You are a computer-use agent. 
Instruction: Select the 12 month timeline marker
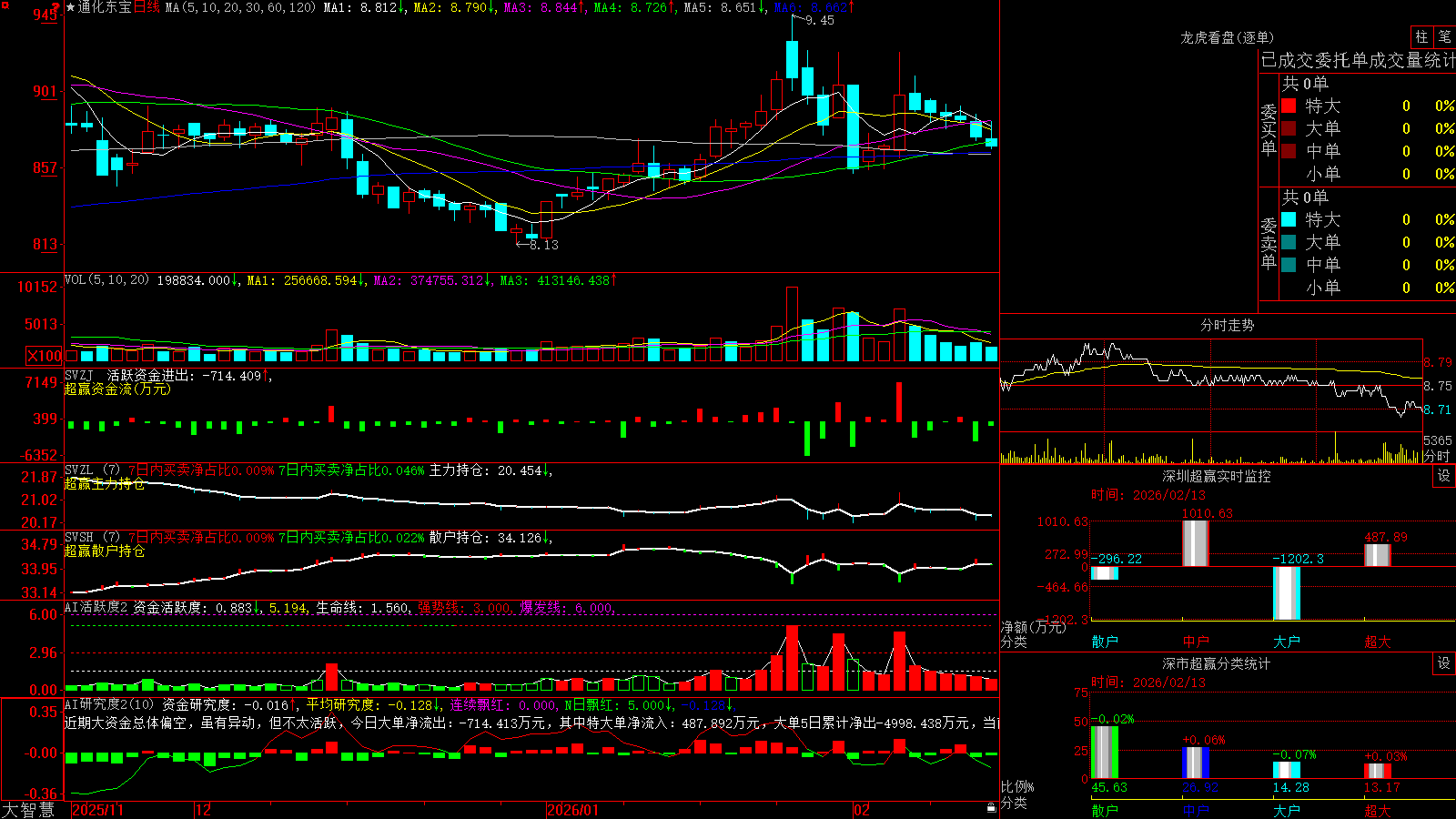coord(203,810)
